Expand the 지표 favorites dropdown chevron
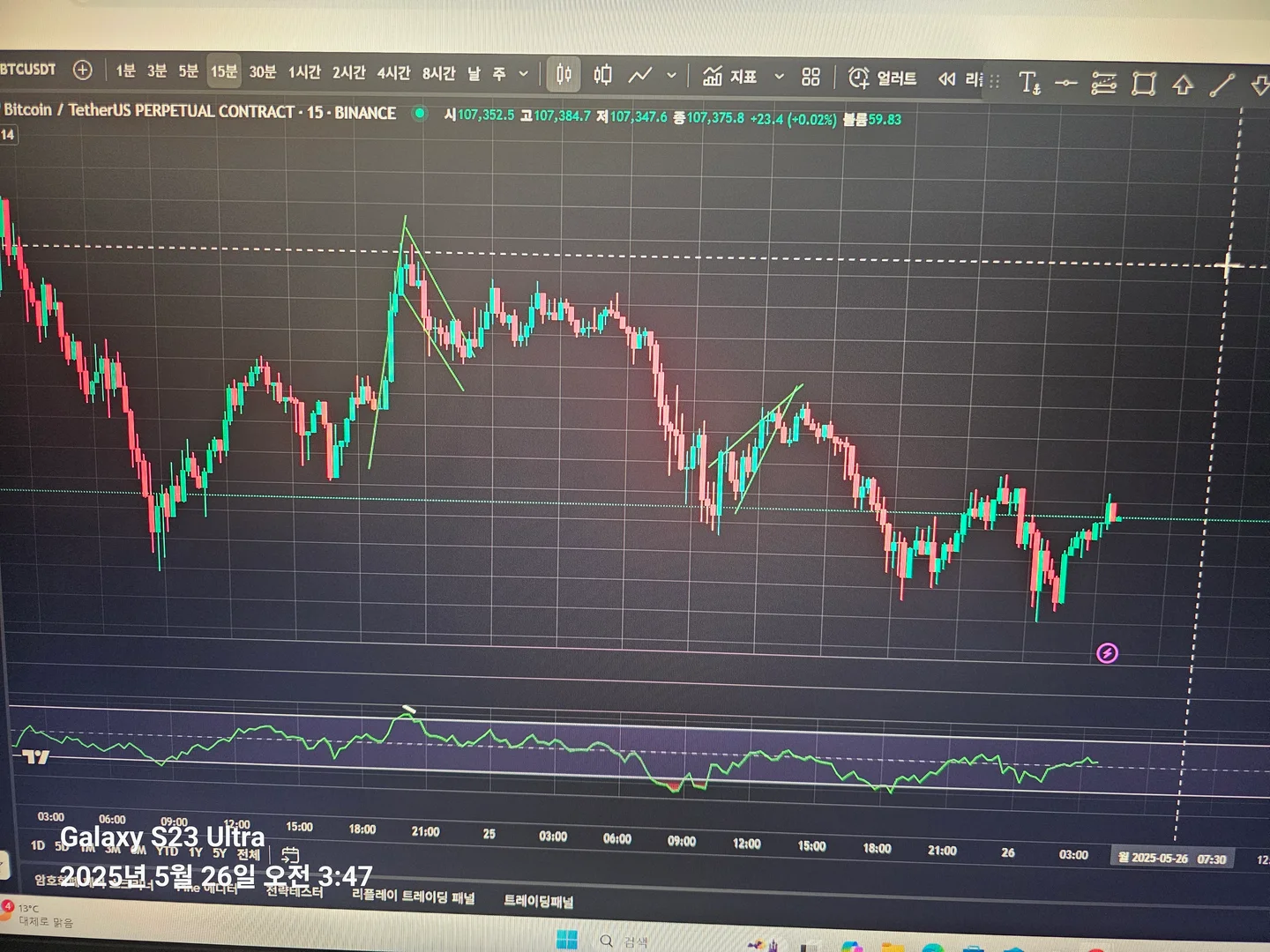This screenshot has width=1270, height=952. pos(779,77)
